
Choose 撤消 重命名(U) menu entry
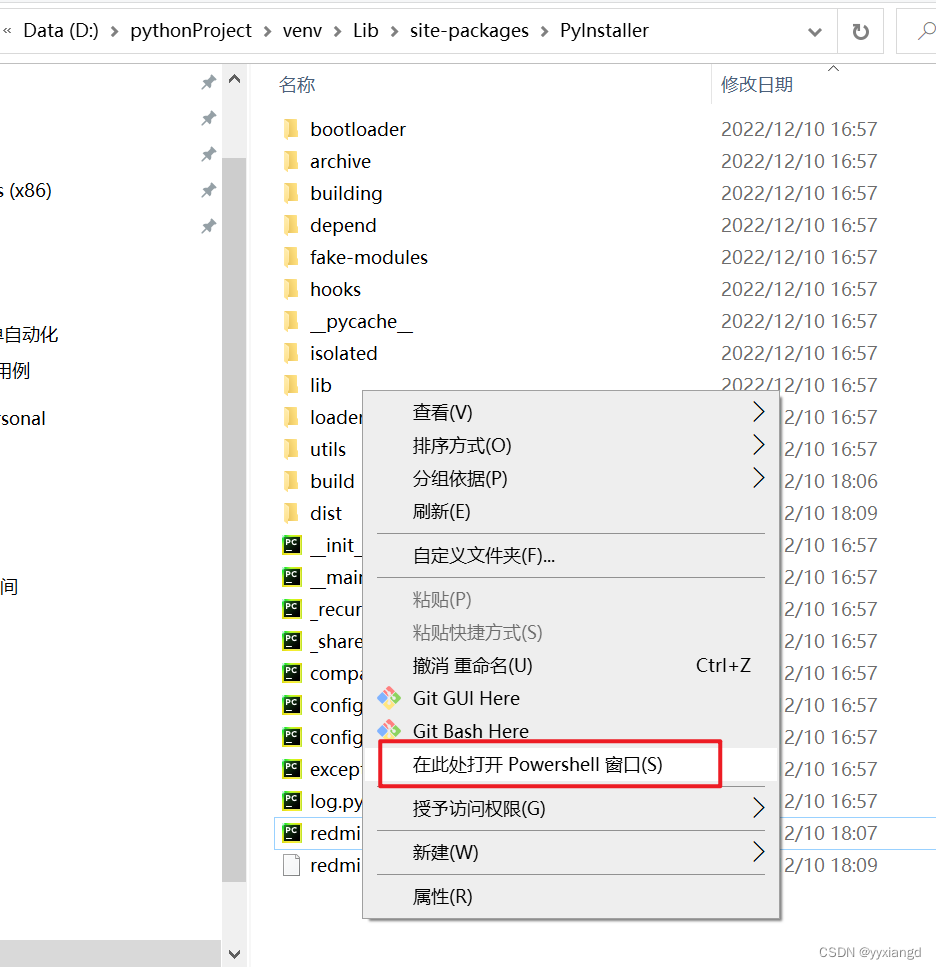tap(571, 666)
